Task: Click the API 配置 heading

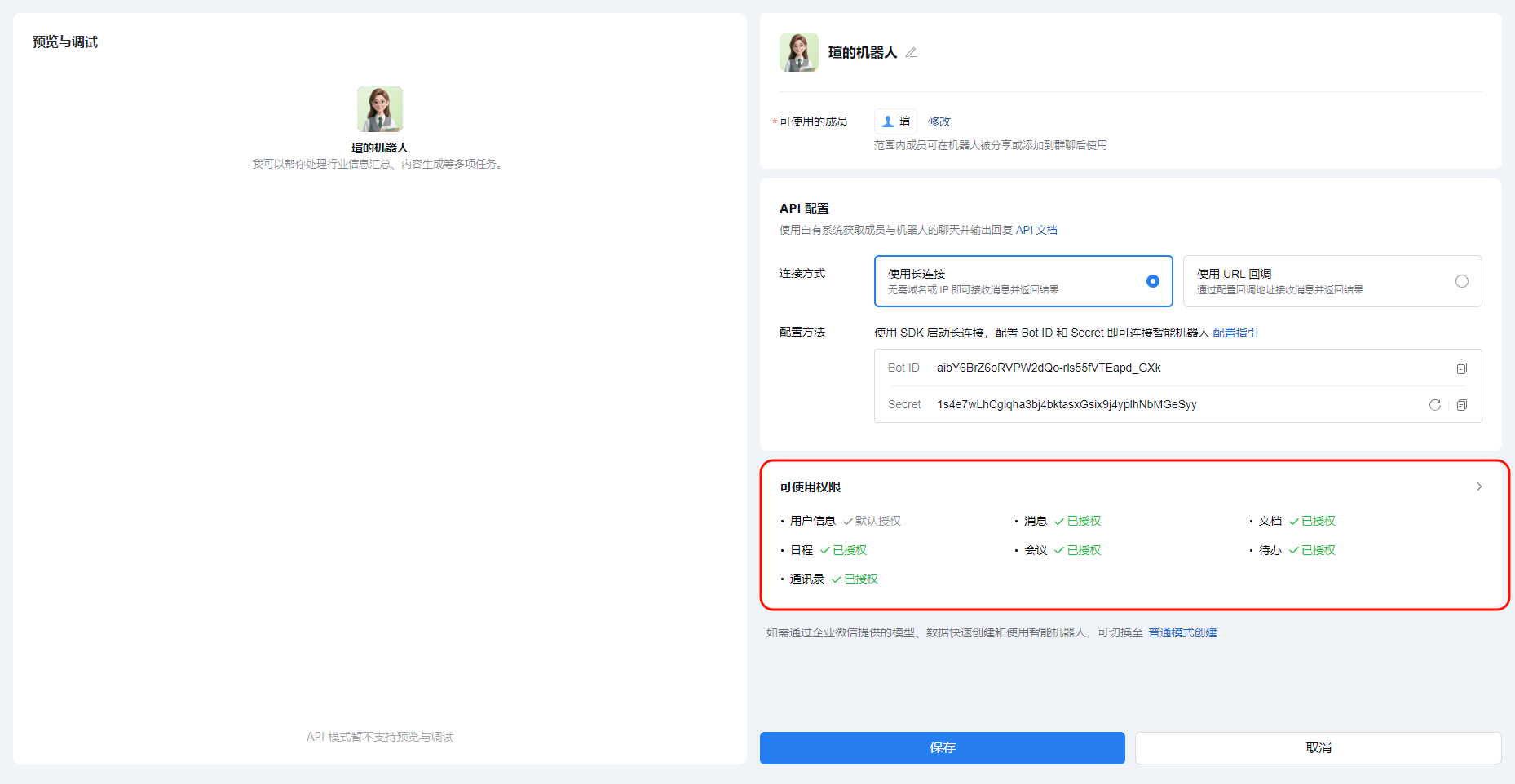Action: tap(804, 209)
